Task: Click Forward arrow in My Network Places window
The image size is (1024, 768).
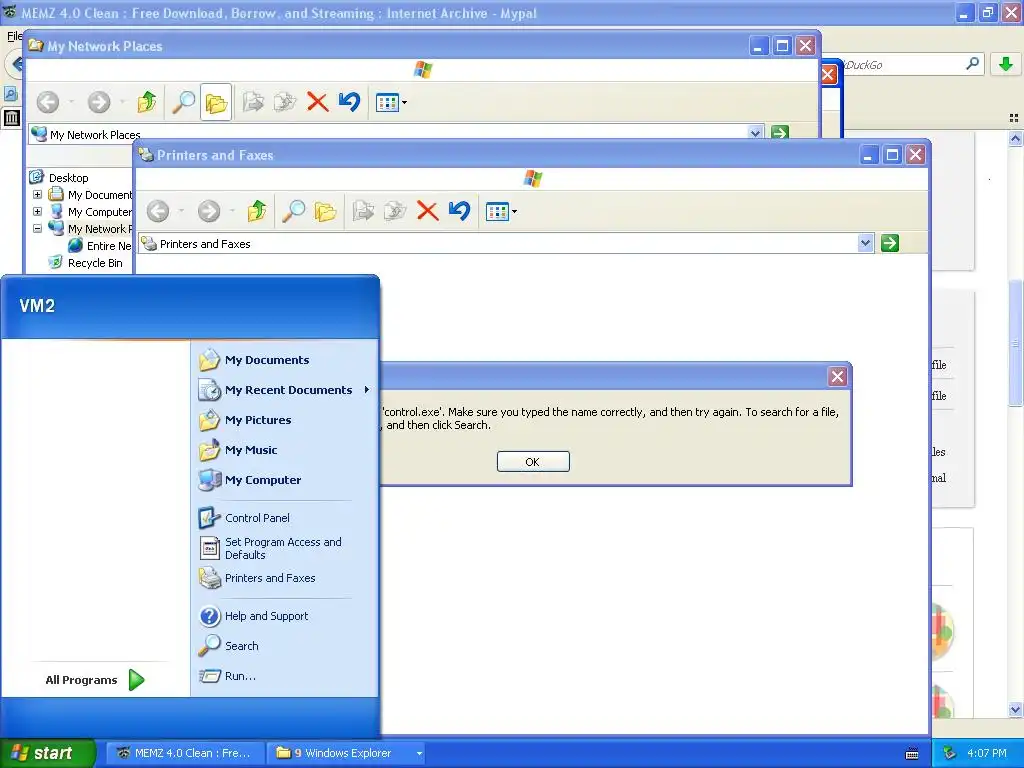Action: [99, 102]
